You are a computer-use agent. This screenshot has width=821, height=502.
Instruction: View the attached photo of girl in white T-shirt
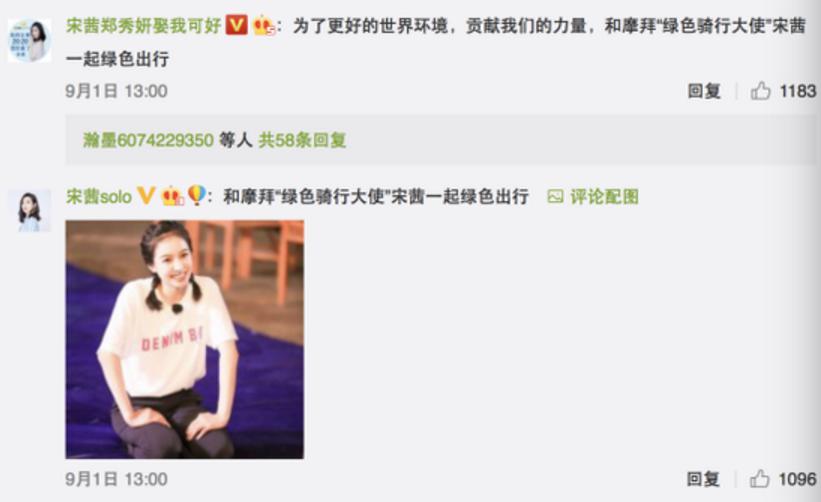click(184, 339)
